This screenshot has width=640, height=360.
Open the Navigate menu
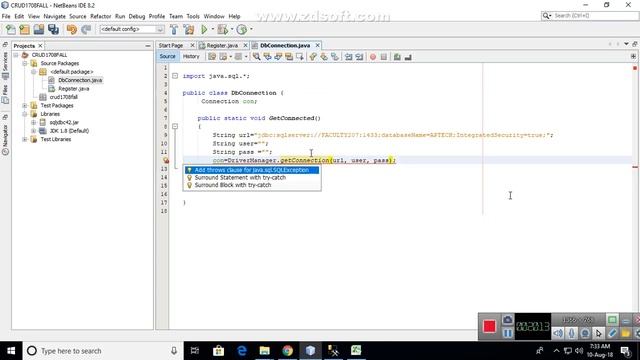pos(54,16)
